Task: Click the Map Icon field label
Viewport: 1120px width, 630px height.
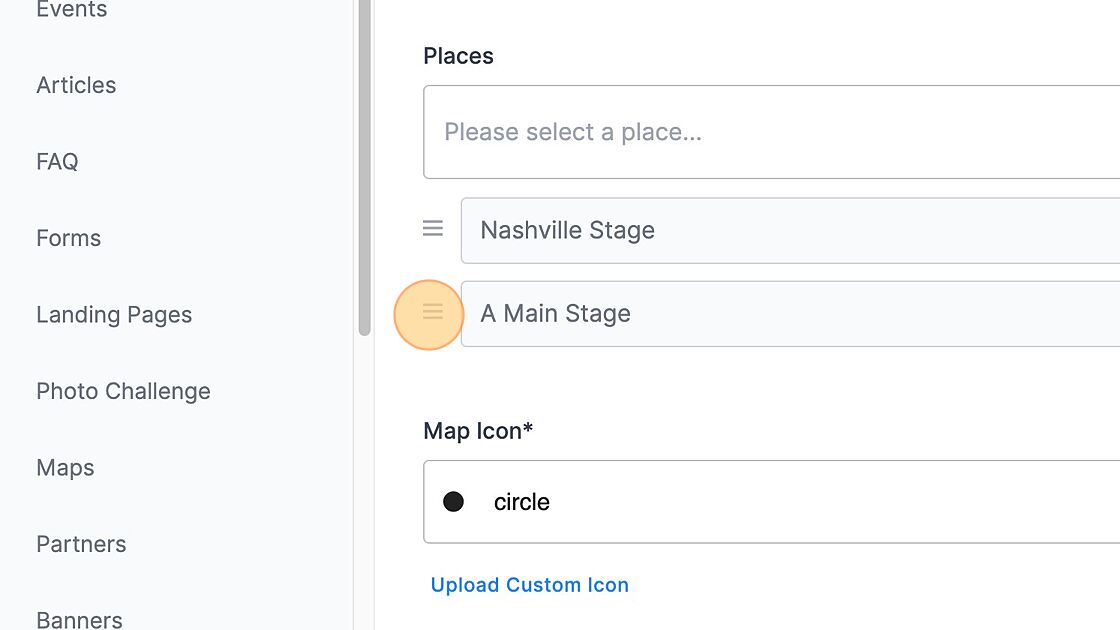Action: (x=478, y=431)
